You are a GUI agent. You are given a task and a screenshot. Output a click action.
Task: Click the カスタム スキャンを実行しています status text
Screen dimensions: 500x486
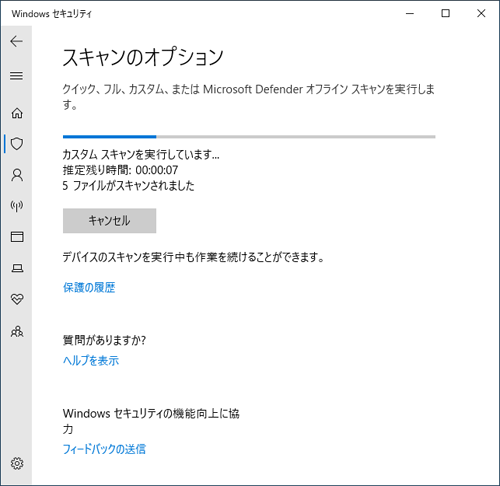point(141,154)
